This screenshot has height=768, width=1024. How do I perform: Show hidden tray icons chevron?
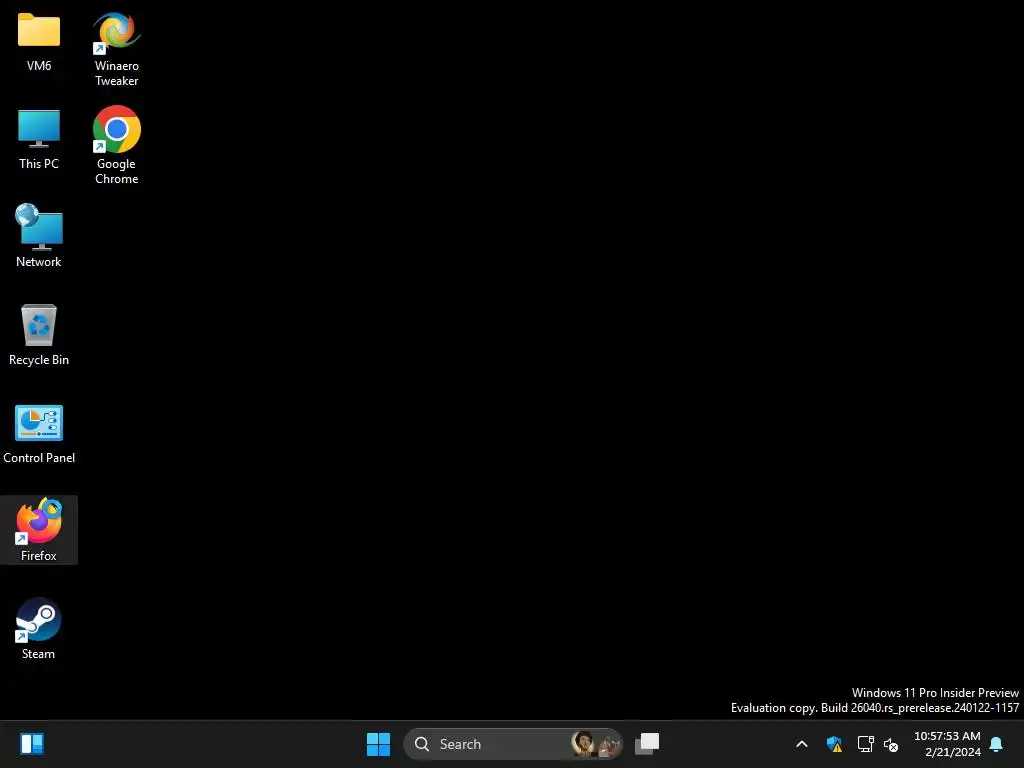coord(802,744)
